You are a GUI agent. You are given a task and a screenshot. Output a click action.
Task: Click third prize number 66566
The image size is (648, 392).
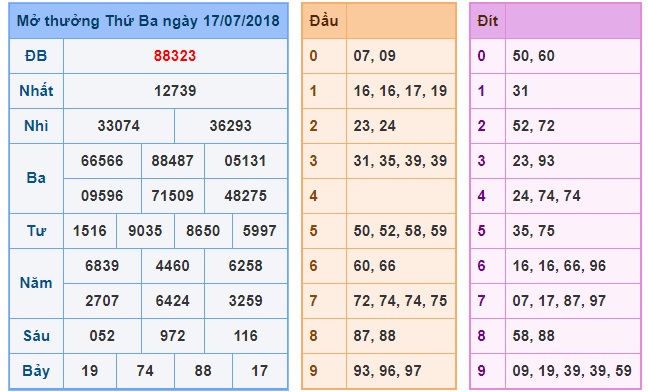[102, 161]
